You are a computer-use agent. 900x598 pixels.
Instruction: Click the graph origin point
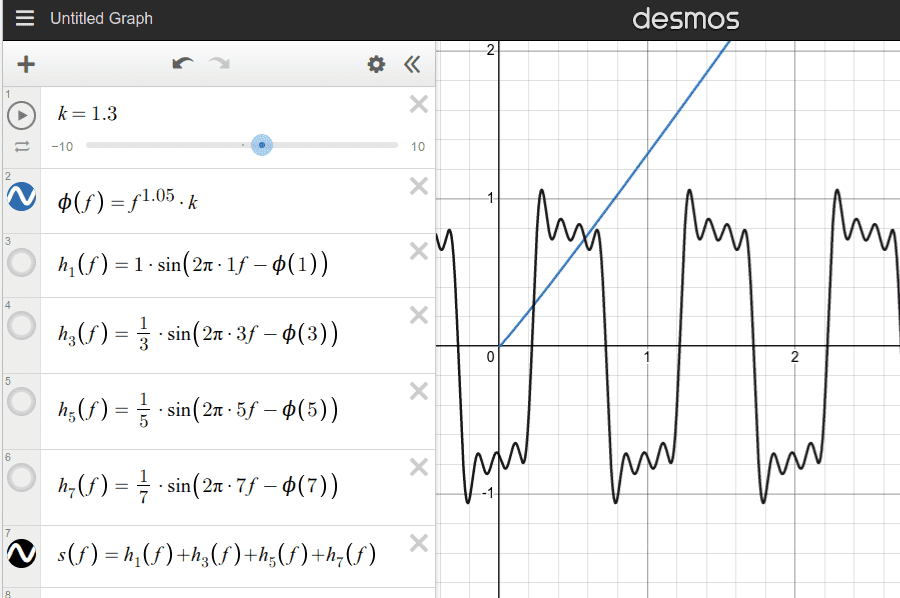tap(499, 346)
